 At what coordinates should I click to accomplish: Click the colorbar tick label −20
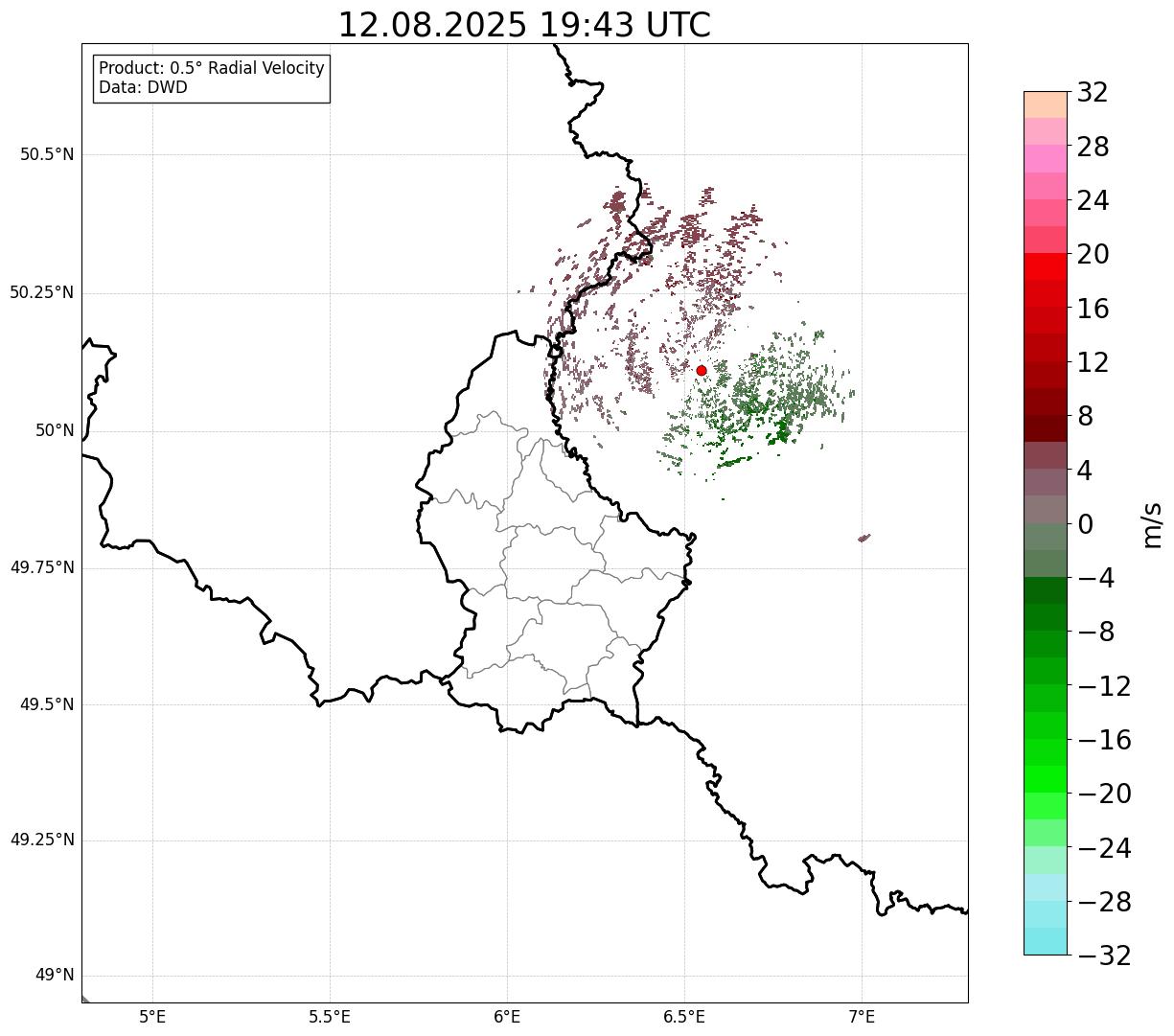coord(1104,794)
